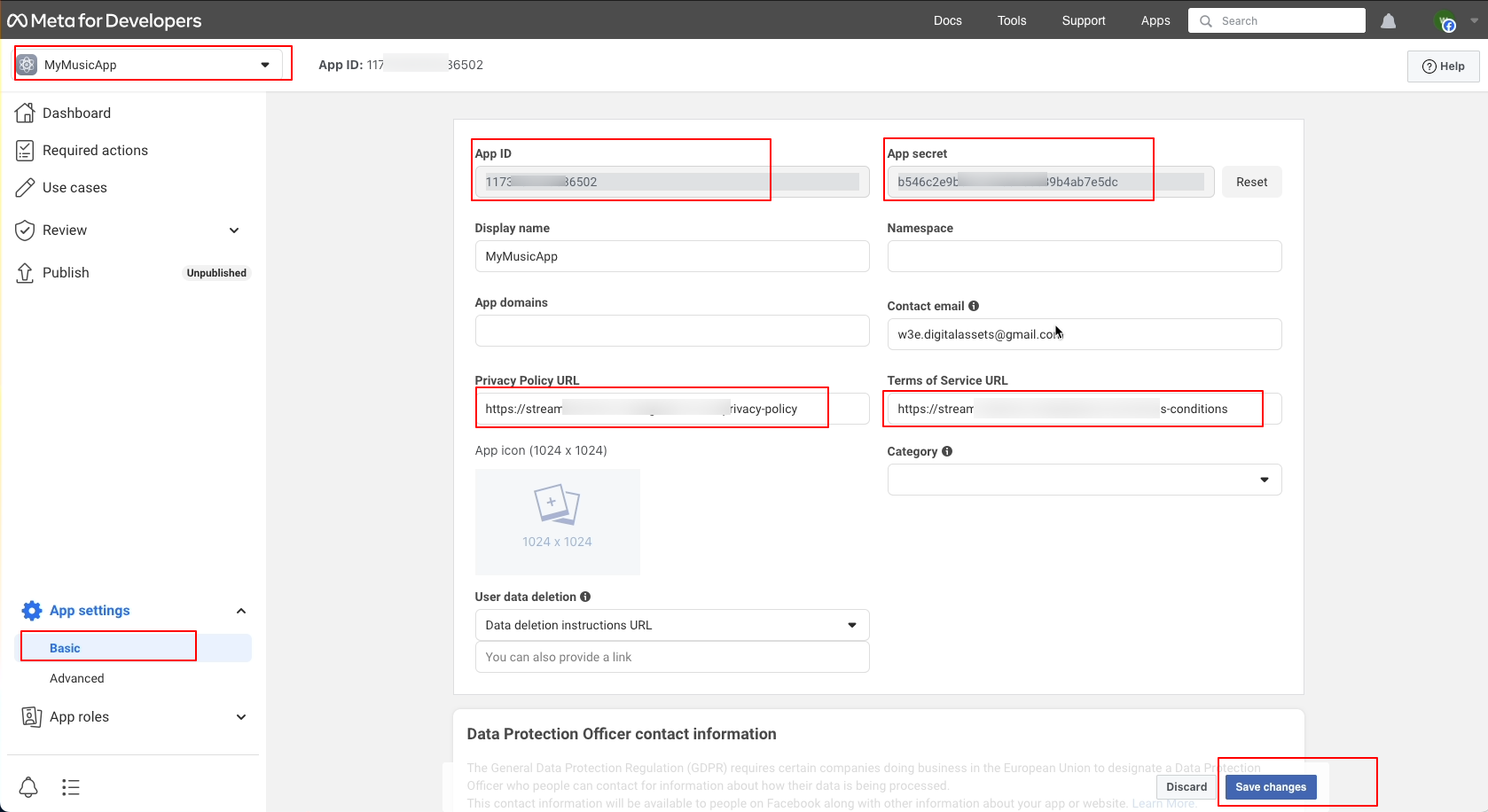
Task: Click the Meta for Developers logo
Action: point(105,20)
